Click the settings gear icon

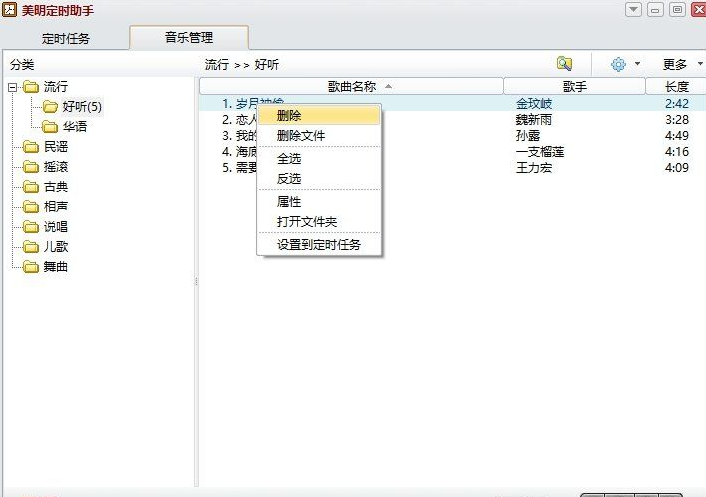pos(618,64)
